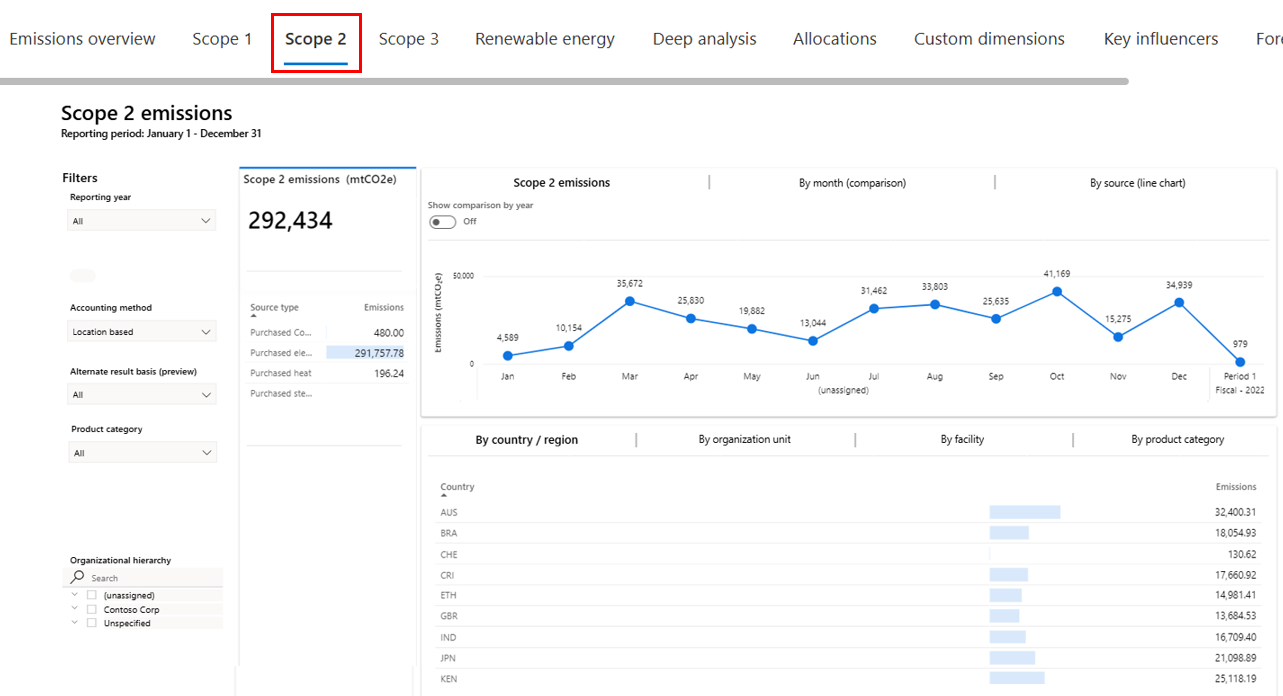Select the Purchased ele... source row
Image resolution: width=1283 pixels, height=696 pixels.
[x=327, y=353]
